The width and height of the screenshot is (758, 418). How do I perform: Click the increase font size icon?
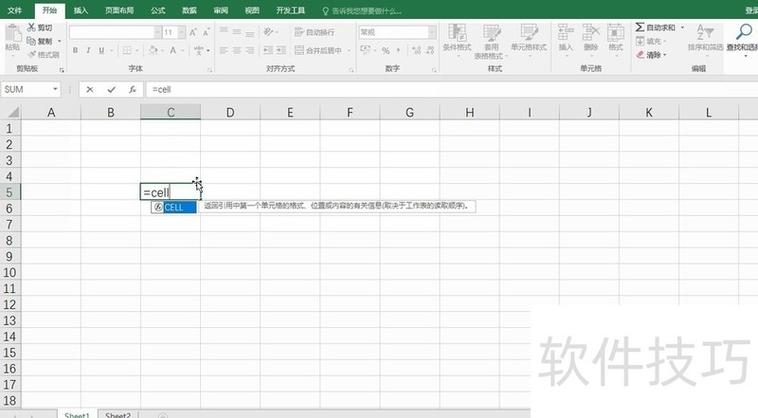193,32
